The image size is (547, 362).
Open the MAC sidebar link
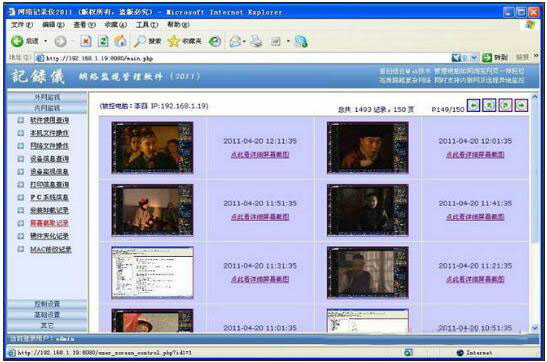point(51,249)
